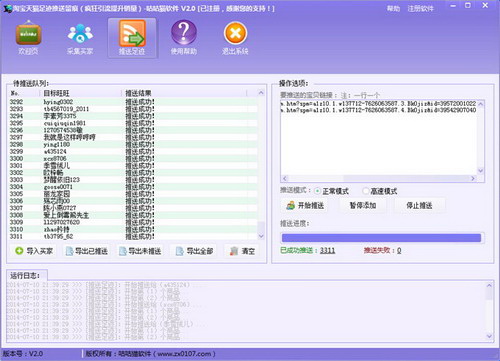Viewport: 500px width, 361px height.
Task: Click the success count 3311
Action: click(x=327, y=250)
